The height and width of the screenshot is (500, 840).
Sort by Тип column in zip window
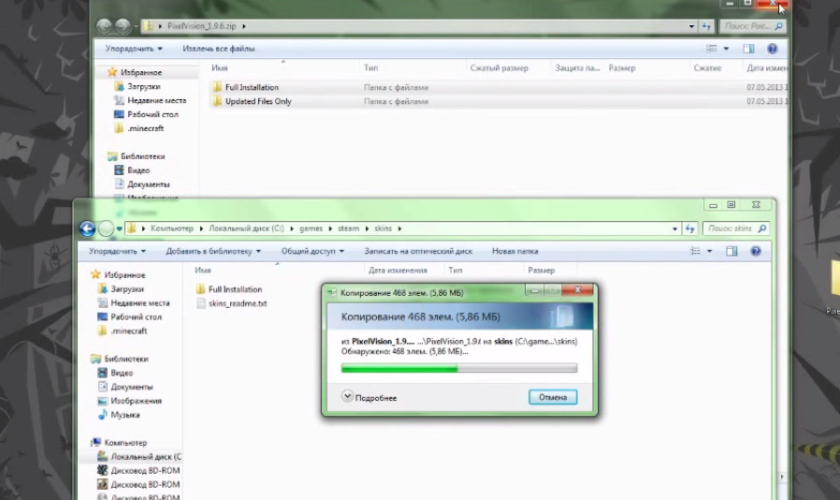371,68
